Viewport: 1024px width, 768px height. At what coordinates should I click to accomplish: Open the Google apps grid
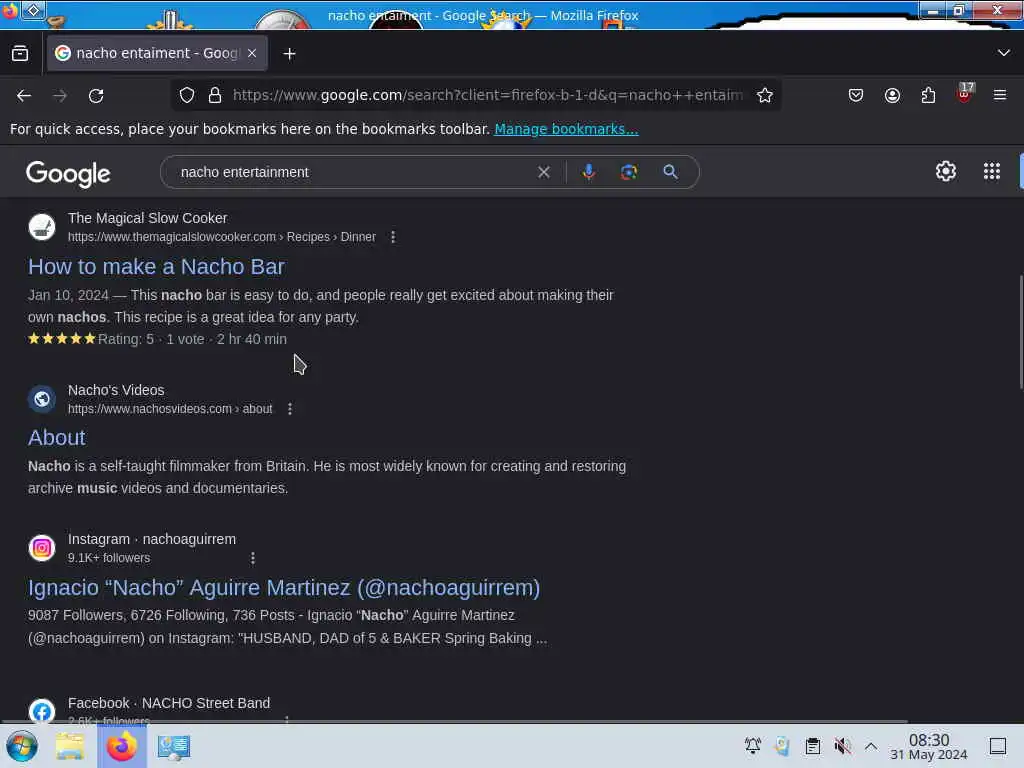coord(991,172)
